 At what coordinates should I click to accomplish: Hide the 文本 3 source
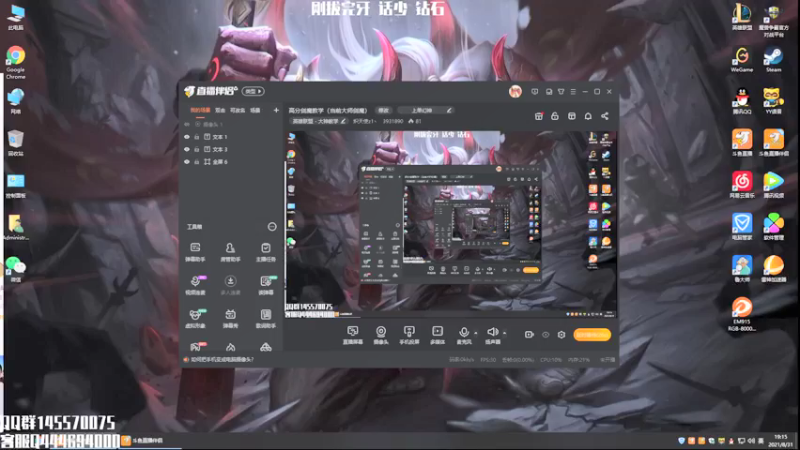187,149
